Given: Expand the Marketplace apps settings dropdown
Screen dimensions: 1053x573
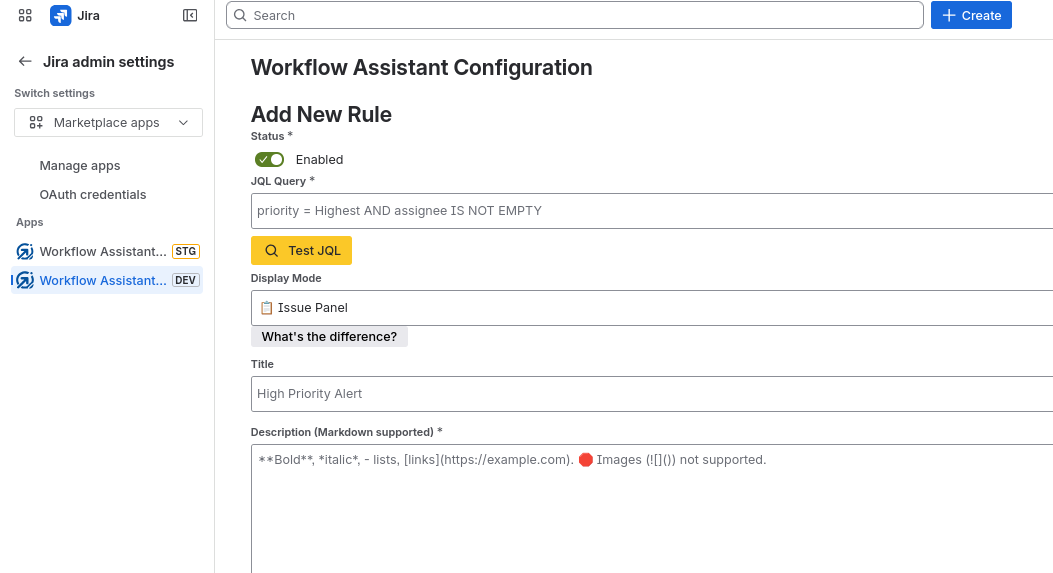Looking at the screenshot, I should (108, 122).
